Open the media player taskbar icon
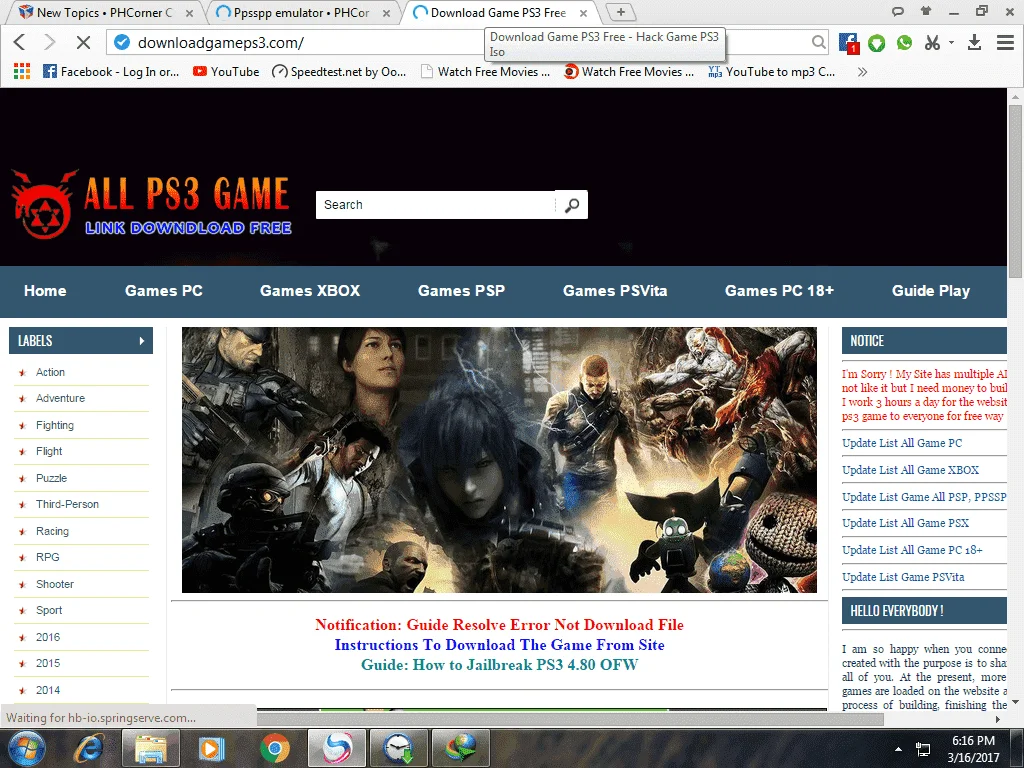This screenshot has height=768, width=1024. pos(211,748)
